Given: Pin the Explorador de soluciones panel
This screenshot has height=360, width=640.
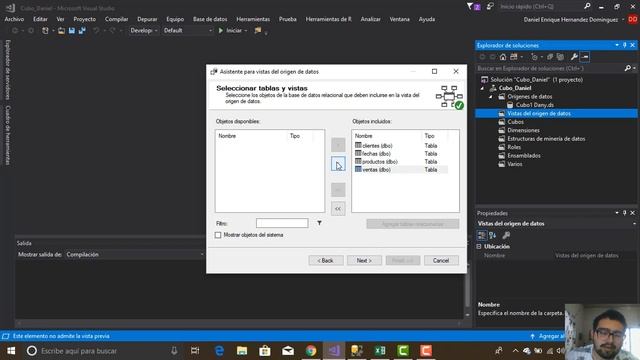Looking at the screenshot, I should click(624, 45).
